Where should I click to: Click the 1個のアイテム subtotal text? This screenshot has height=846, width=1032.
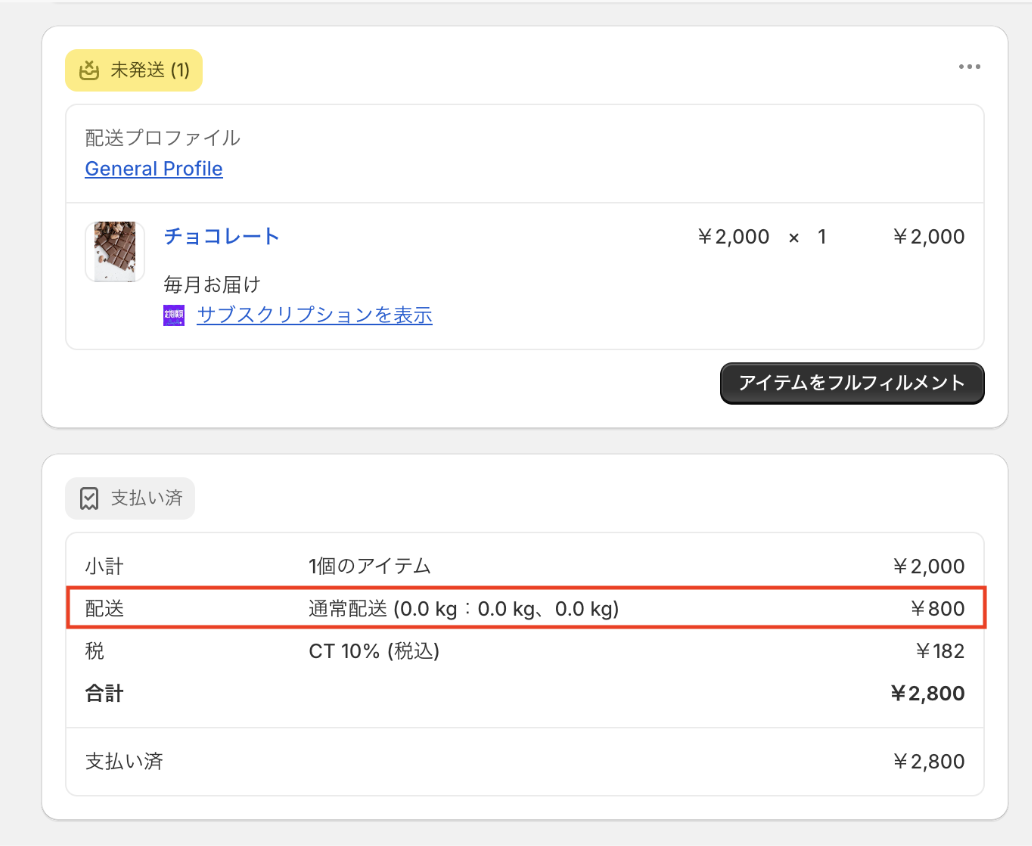[370, 566]
